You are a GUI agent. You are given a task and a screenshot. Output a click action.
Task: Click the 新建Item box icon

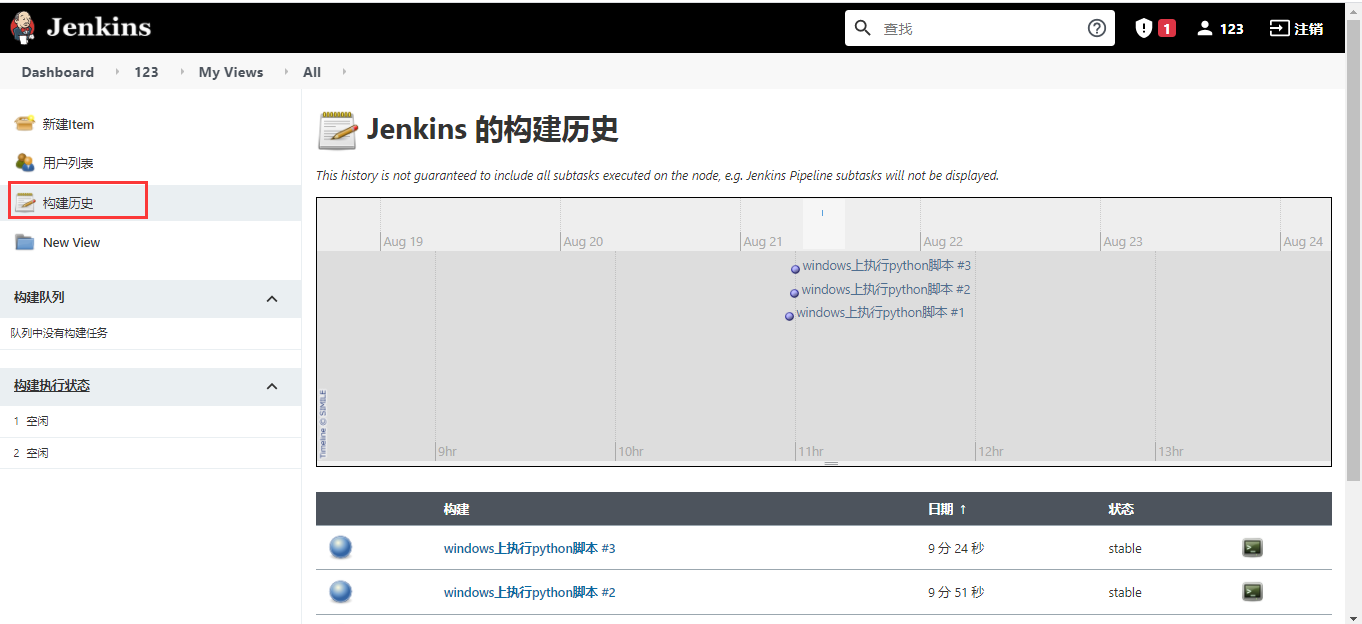click(x=25, y=124)
